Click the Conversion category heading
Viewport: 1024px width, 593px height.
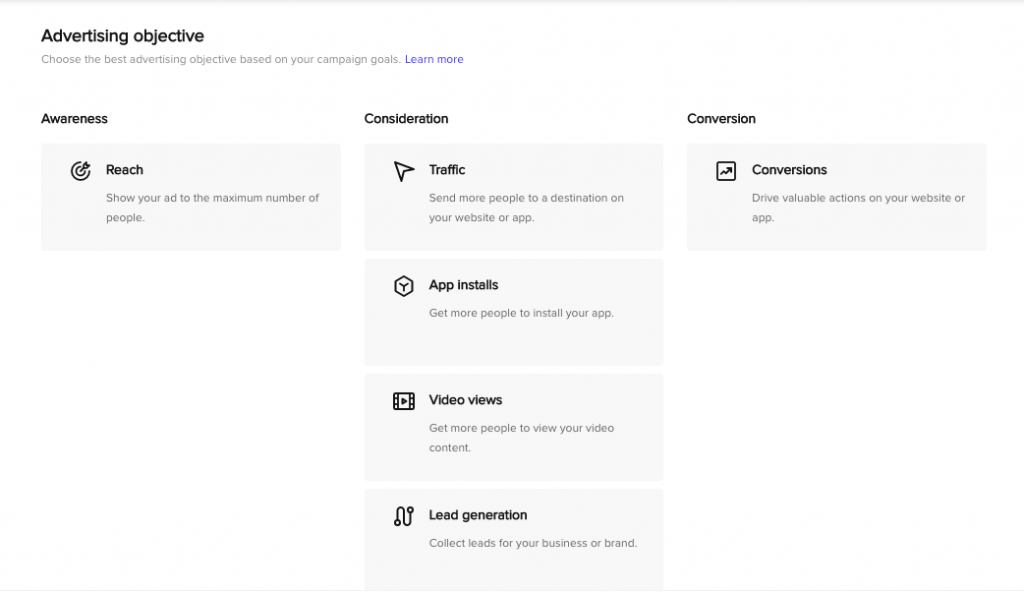tap(721, 119)
